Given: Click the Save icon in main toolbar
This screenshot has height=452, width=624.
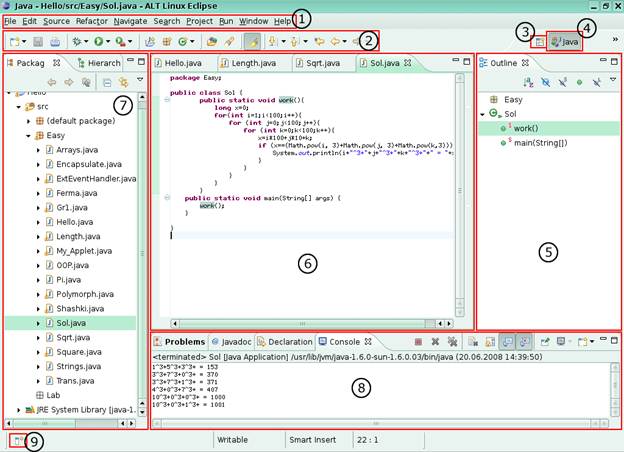Looking at the screenshot, I should (37, 42).
